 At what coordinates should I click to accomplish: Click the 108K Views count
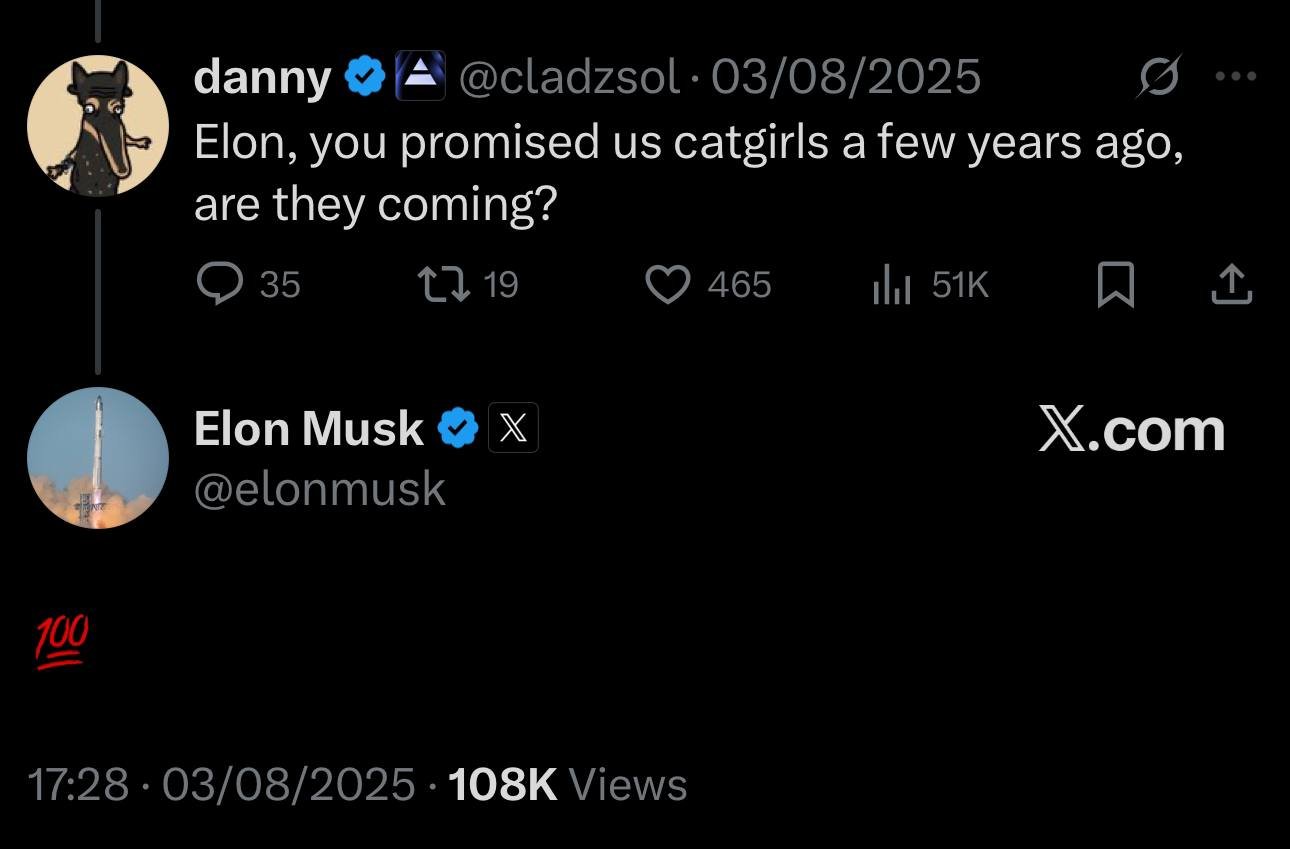(568, 784)
